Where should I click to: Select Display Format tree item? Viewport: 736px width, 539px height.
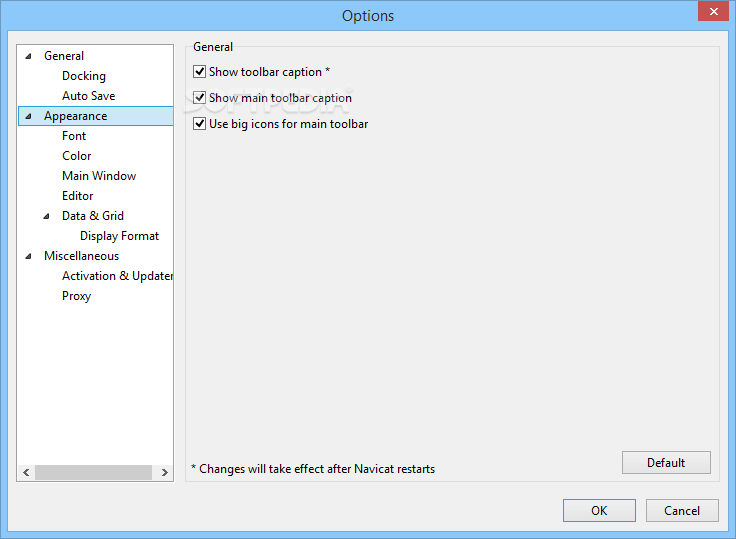[x=119, y=236]
